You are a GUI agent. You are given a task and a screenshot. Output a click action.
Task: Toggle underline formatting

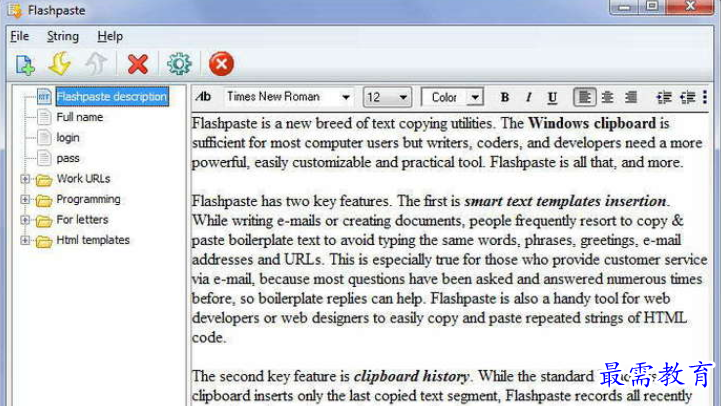point(552,97)
